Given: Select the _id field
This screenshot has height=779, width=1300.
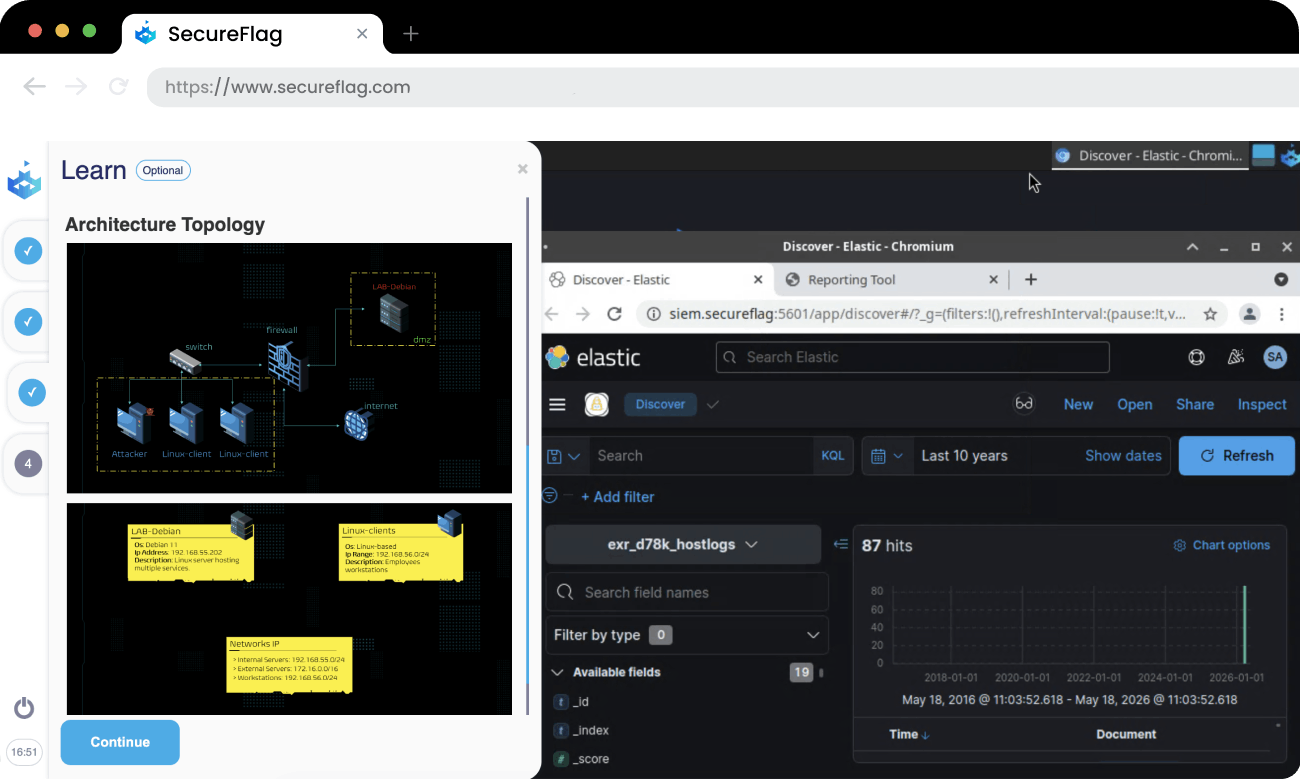Looking at the screenshot, I should [x=581, y=702].
